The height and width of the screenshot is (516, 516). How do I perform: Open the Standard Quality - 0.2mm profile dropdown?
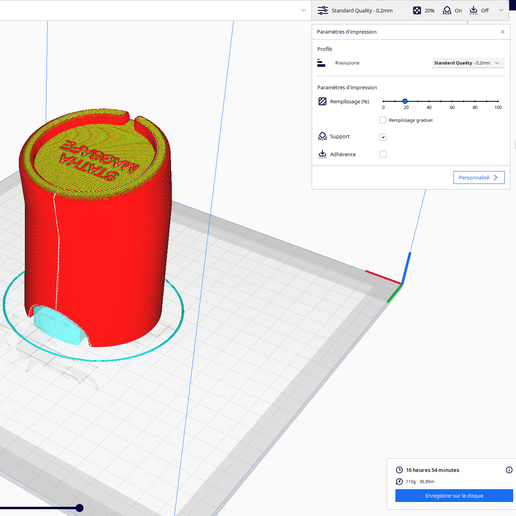pyautogui.click(x=468, y=63)
